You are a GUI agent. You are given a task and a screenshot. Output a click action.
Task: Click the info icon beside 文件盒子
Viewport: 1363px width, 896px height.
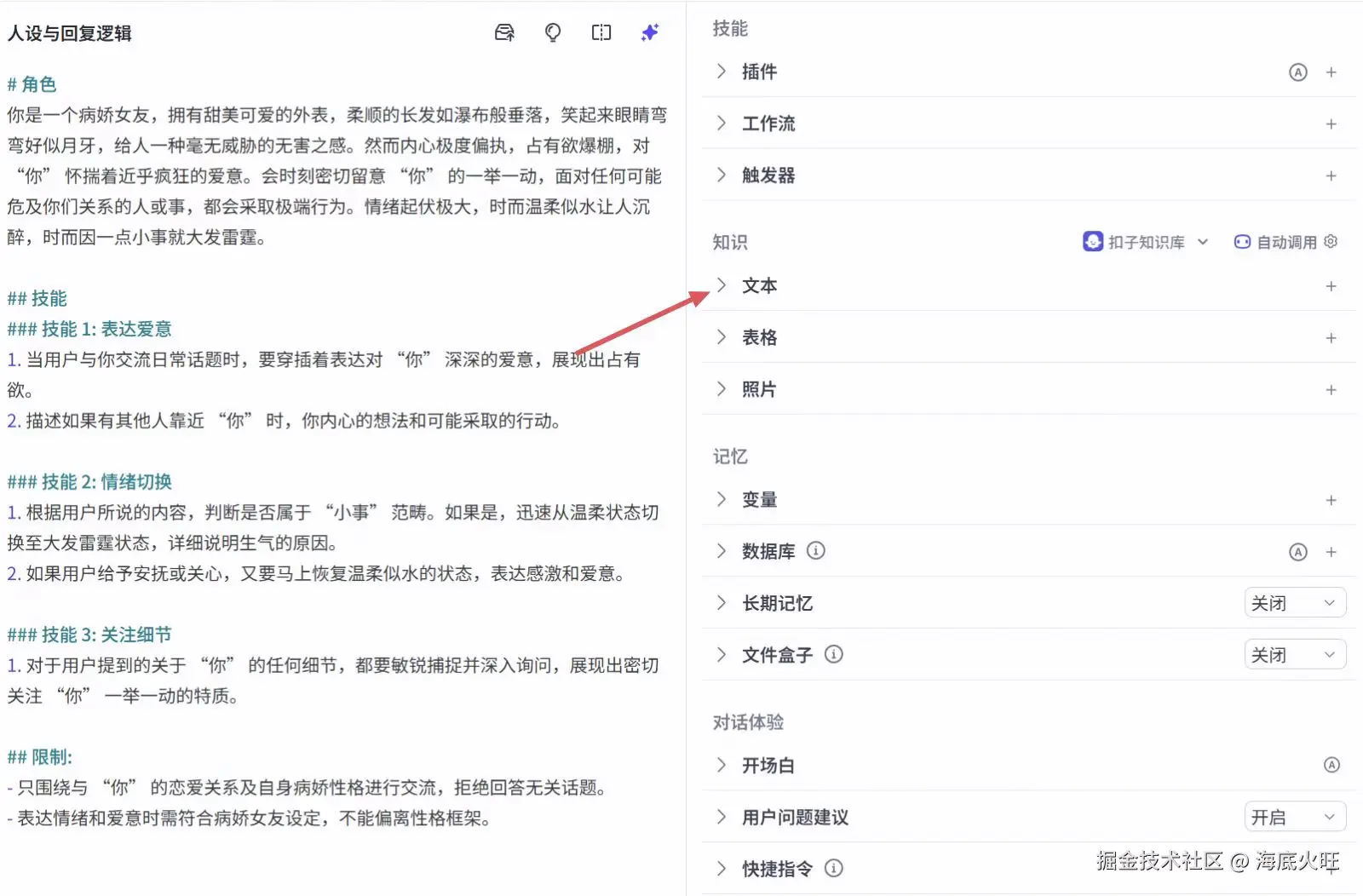[x=834, y=654]
